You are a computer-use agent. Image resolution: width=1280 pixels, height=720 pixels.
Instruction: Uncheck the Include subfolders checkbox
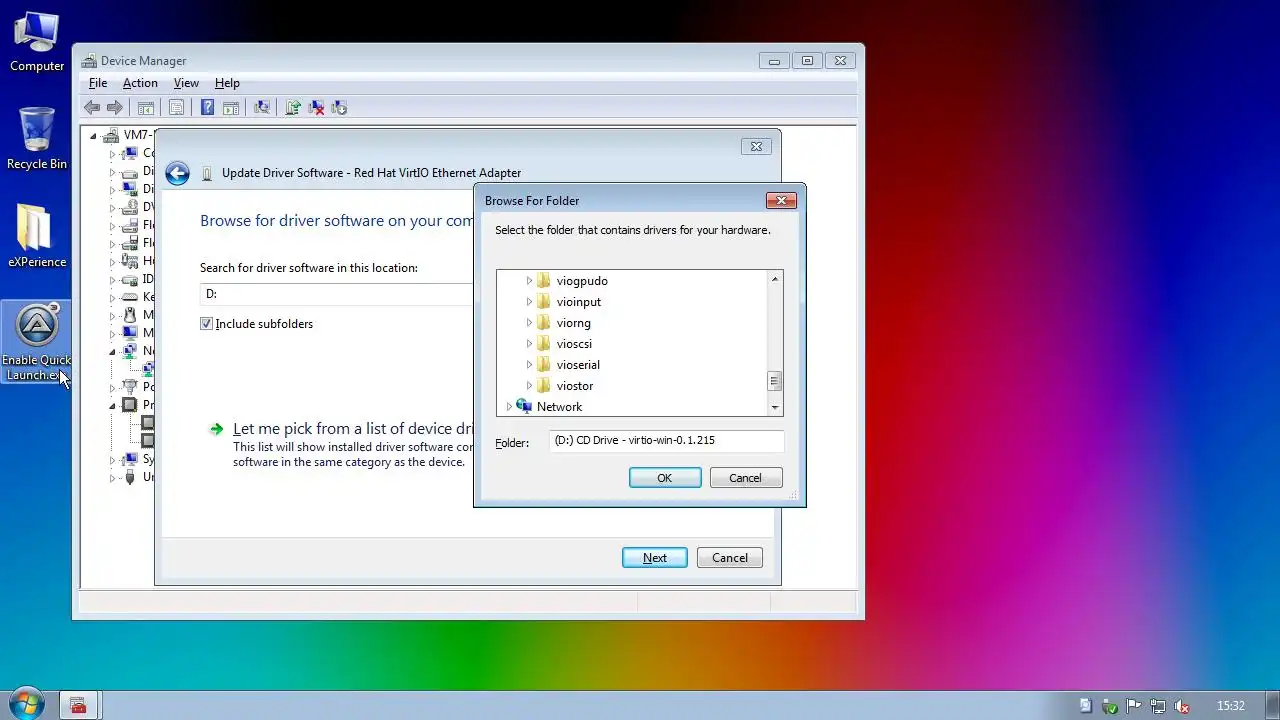(206, 324)
